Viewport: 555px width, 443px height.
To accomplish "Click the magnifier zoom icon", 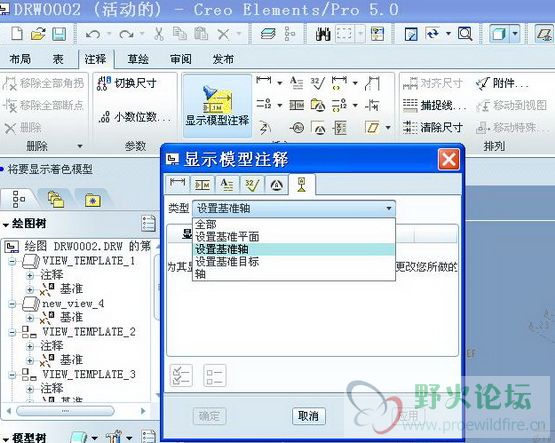I will coord(465,34).
